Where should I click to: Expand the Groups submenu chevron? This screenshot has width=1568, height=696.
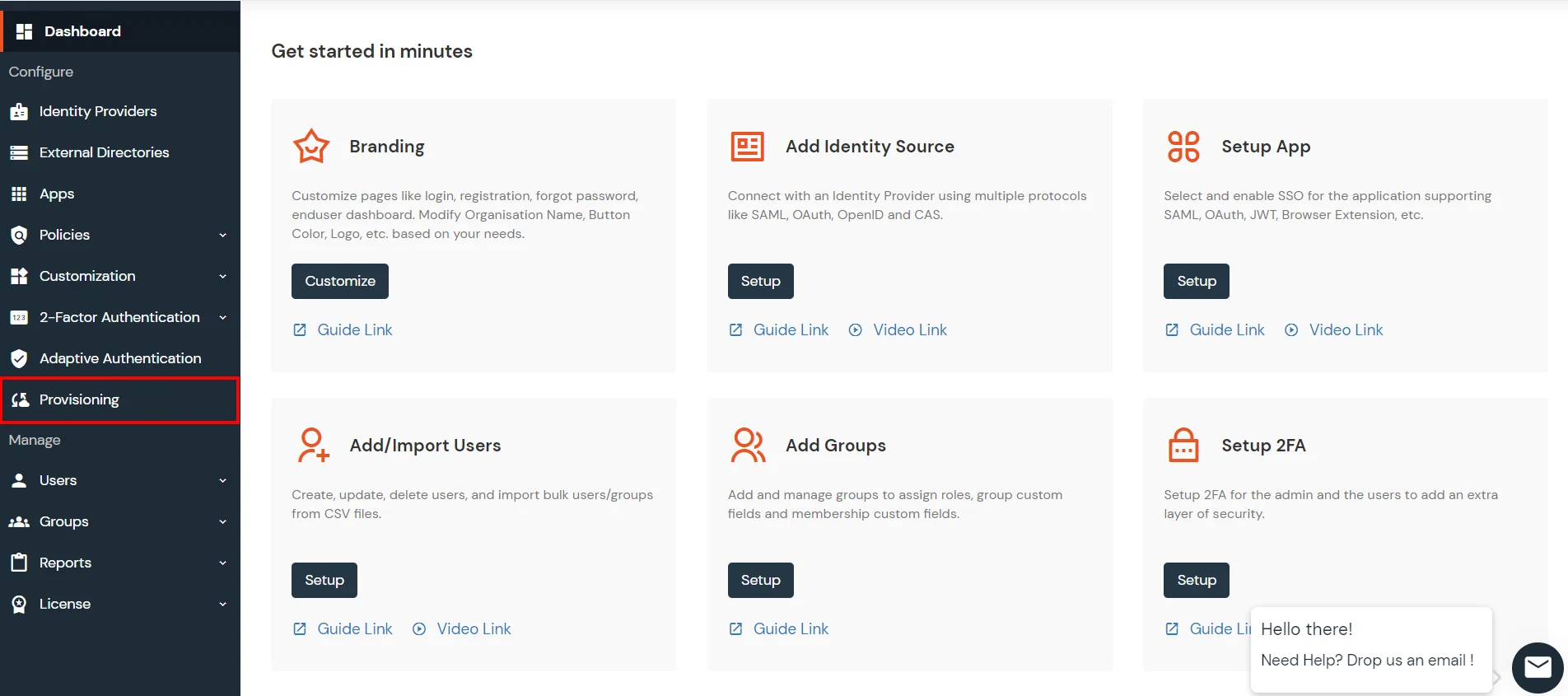pyautogui.click(x=222, y=521)
